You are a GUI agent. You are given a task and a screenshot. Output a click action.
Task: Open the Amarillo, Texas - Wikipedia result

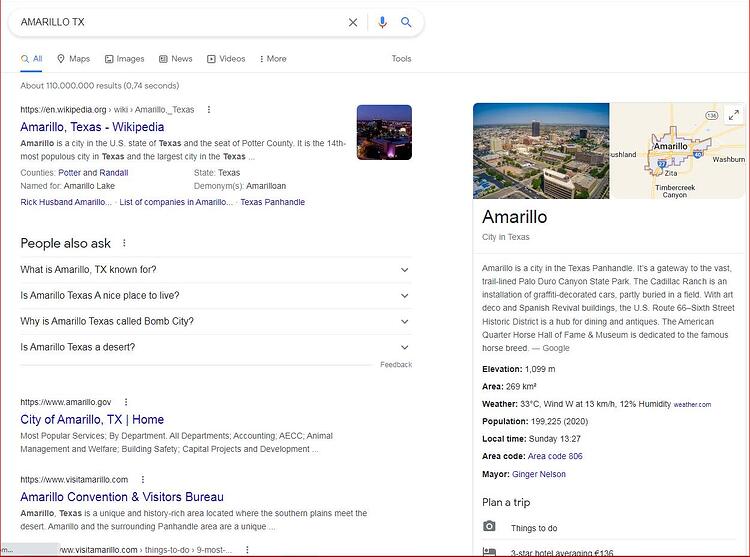pyautogui.click(x=92, y=127)
